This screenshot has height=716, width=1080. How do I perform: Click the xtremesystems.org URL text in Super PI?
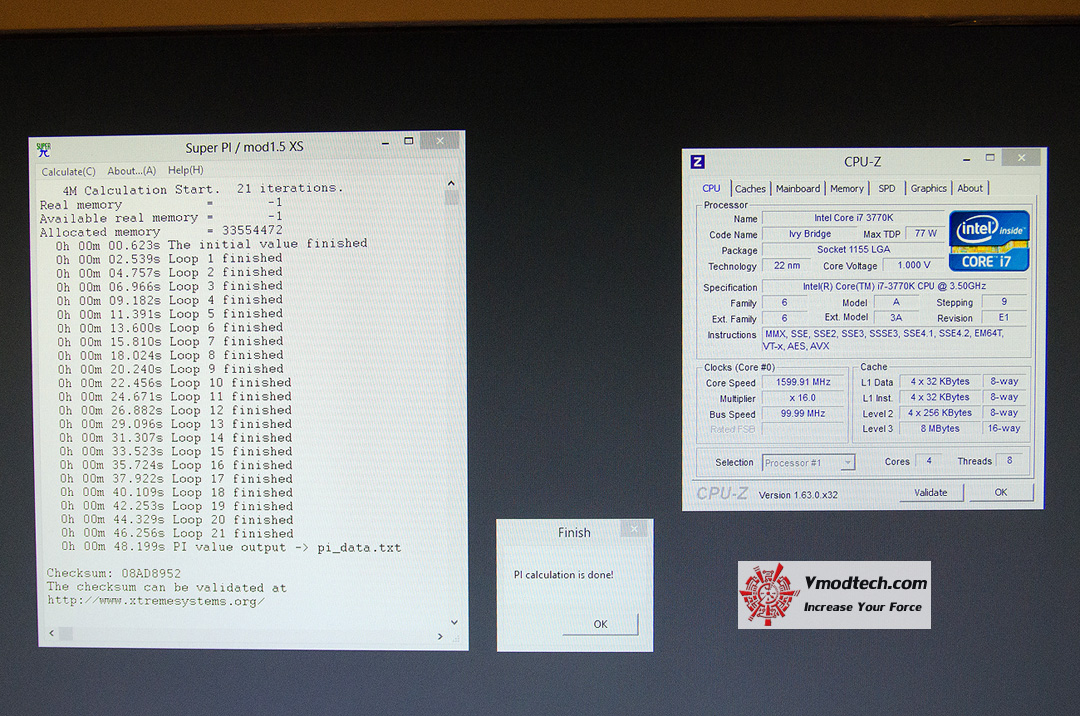tap(156, 601)
